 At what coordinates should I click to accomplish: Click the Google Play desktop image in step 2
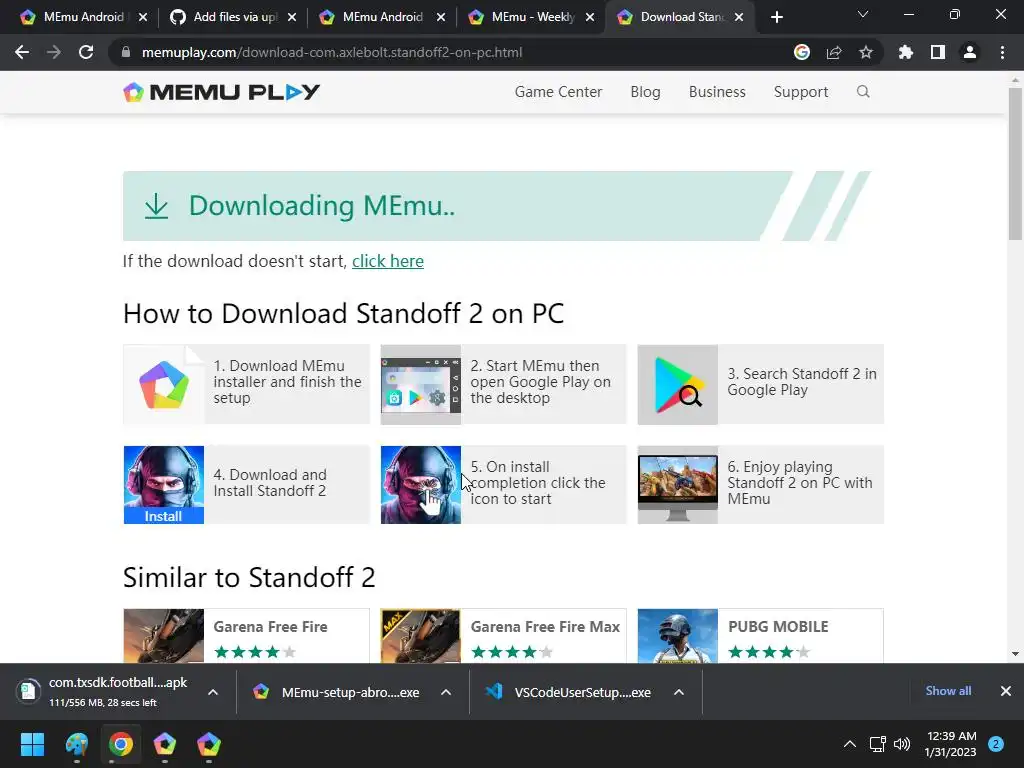pyautogui.click(x=421, y=385)
